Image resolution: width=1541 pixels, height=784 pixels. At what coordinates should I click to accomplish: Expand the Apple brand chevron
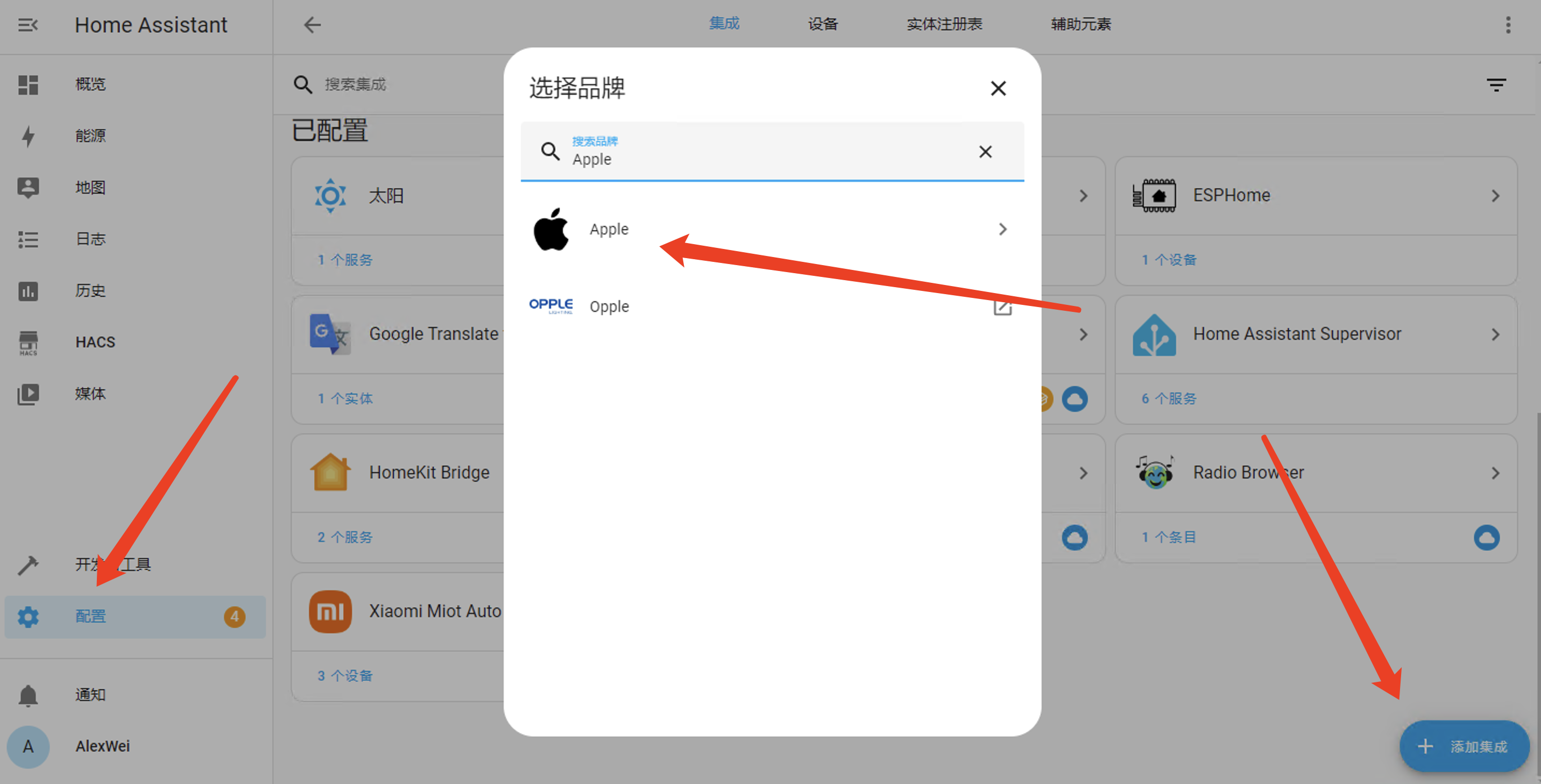(x=1002, y=229)
